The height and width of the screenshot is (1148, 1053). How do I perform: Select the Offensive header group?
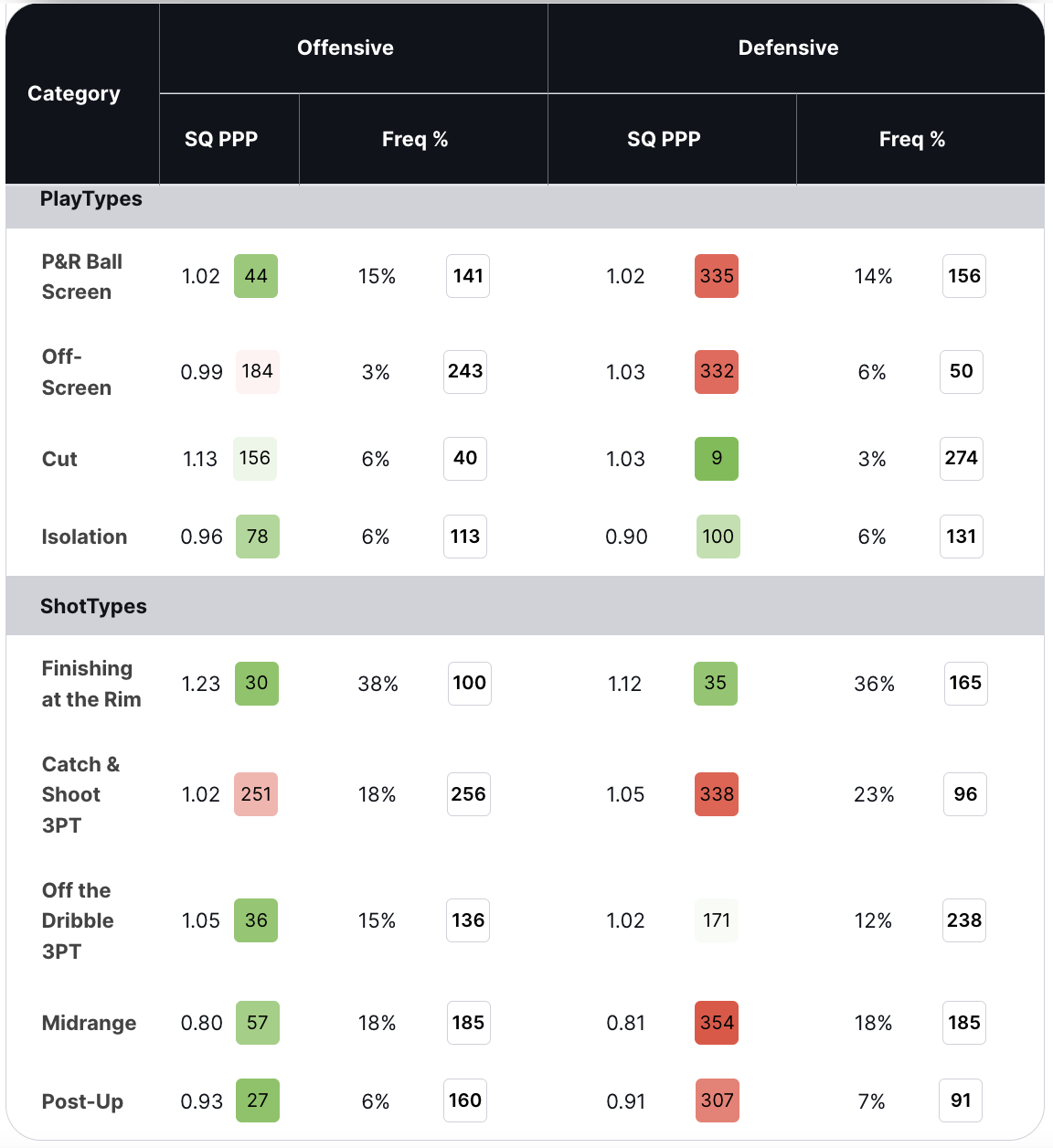pyautogui.click(x=346, y=48)
